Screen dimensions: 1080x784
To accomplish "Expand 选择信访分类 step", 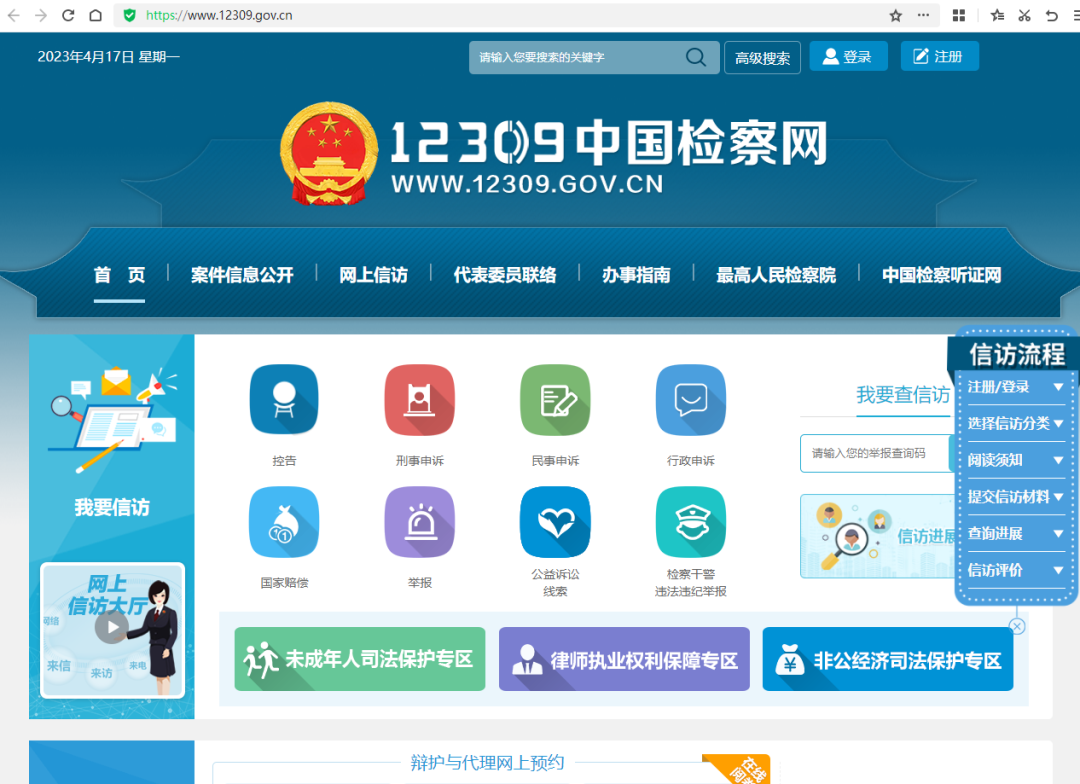I will click(x=1016, y=423).
